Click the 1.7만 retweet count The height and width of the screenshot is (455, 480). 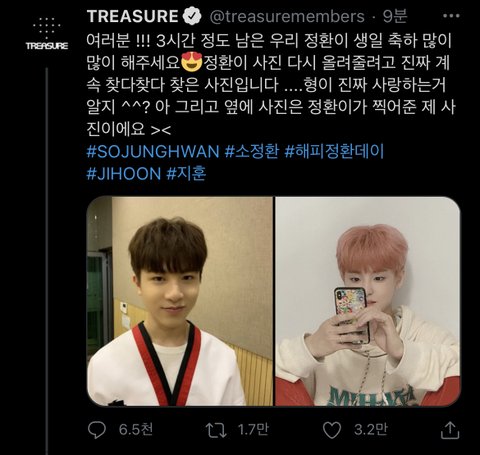(253, 430)
